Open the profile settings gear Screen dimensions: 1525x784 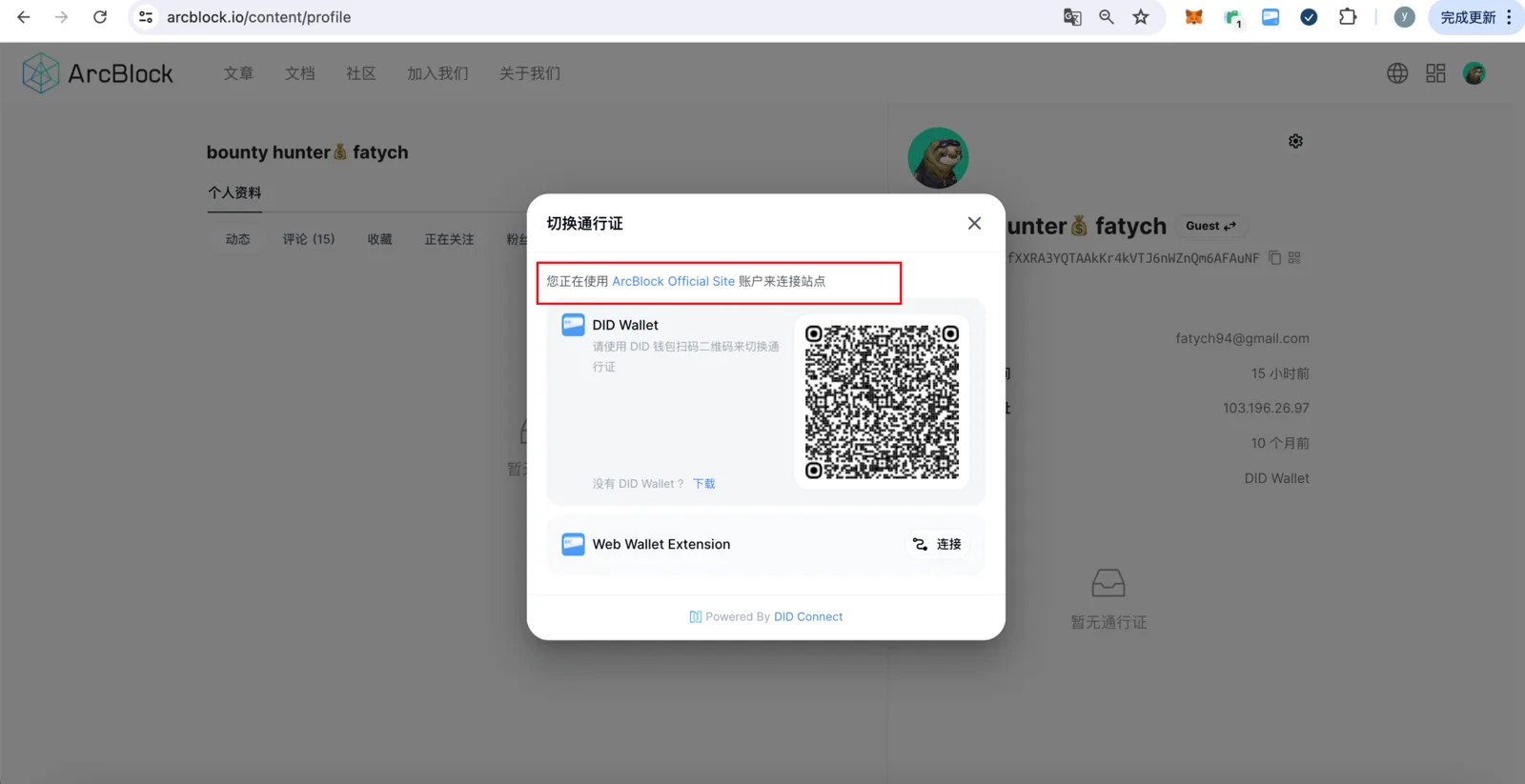pyautogui.click(x=1295, y=141)
